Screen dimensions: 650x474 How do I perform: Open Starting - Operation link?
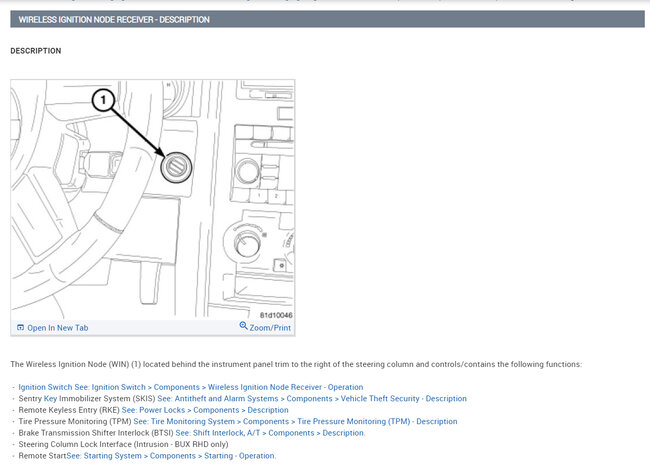(239, 456)
